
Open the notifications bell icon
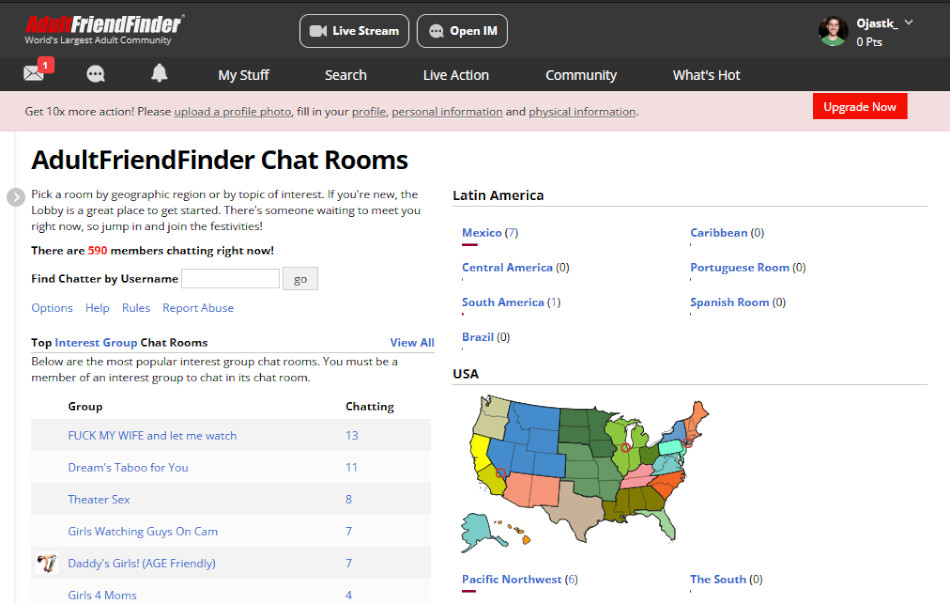click(159, 73)
